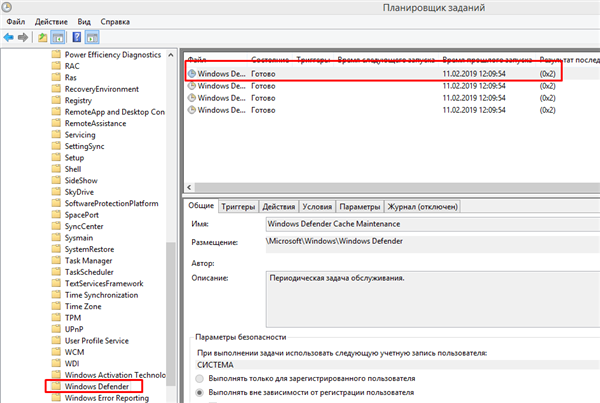Click folder icon next to Shell

point(56,169)
